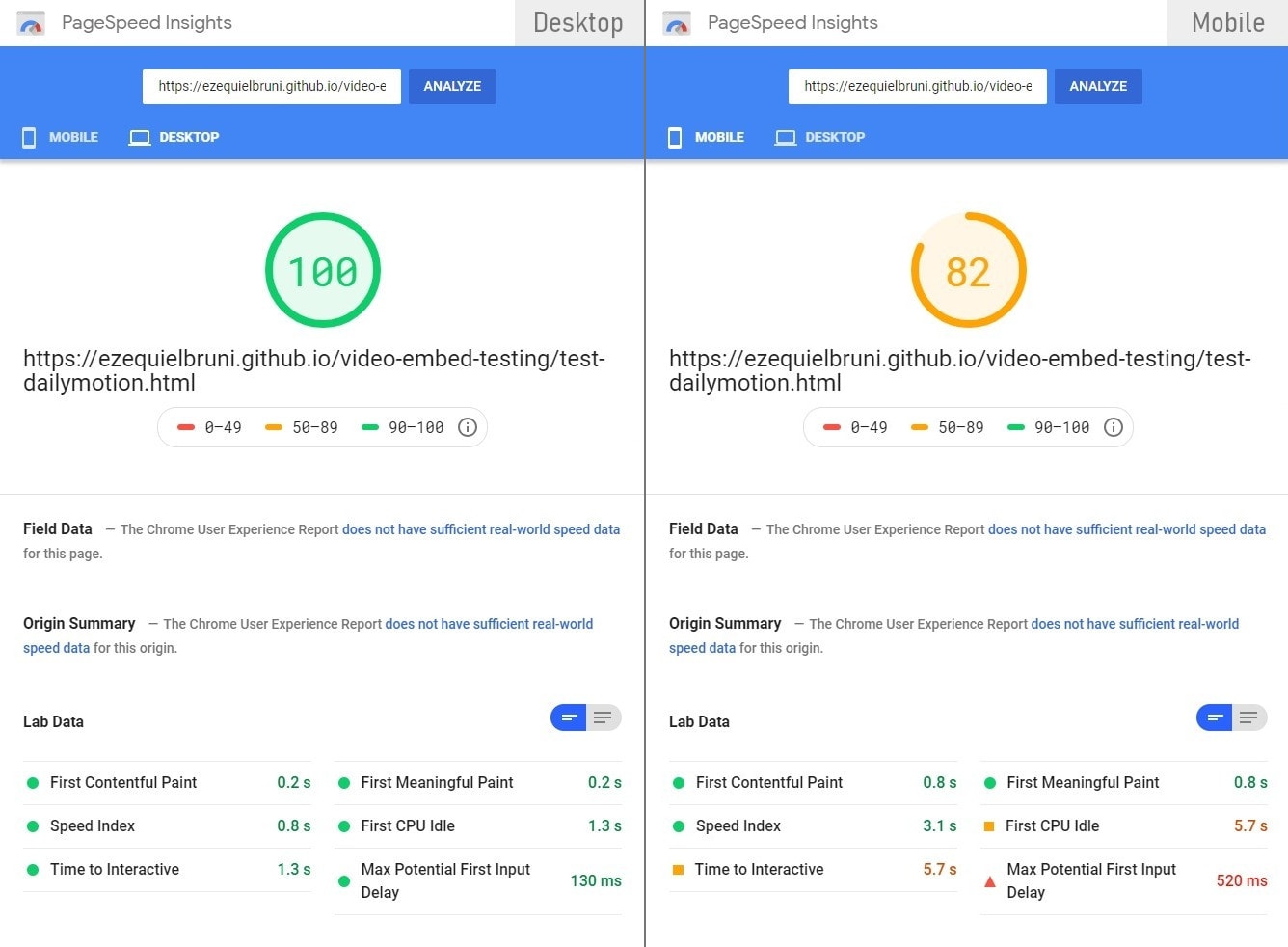Click PageSpeed Insights logo in Desktop panel
Viewport: 1288px width, 947px height.
click(x=31, y=23)
